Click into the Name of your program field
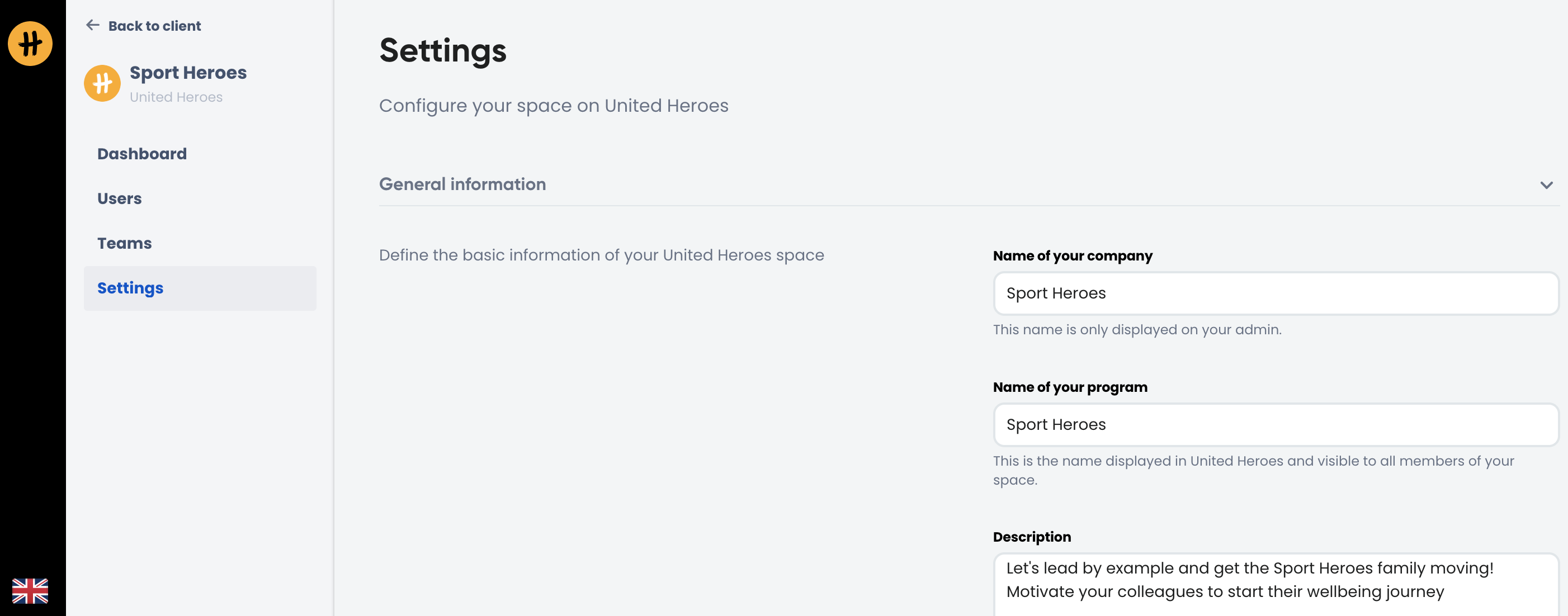 [1275, 425]
